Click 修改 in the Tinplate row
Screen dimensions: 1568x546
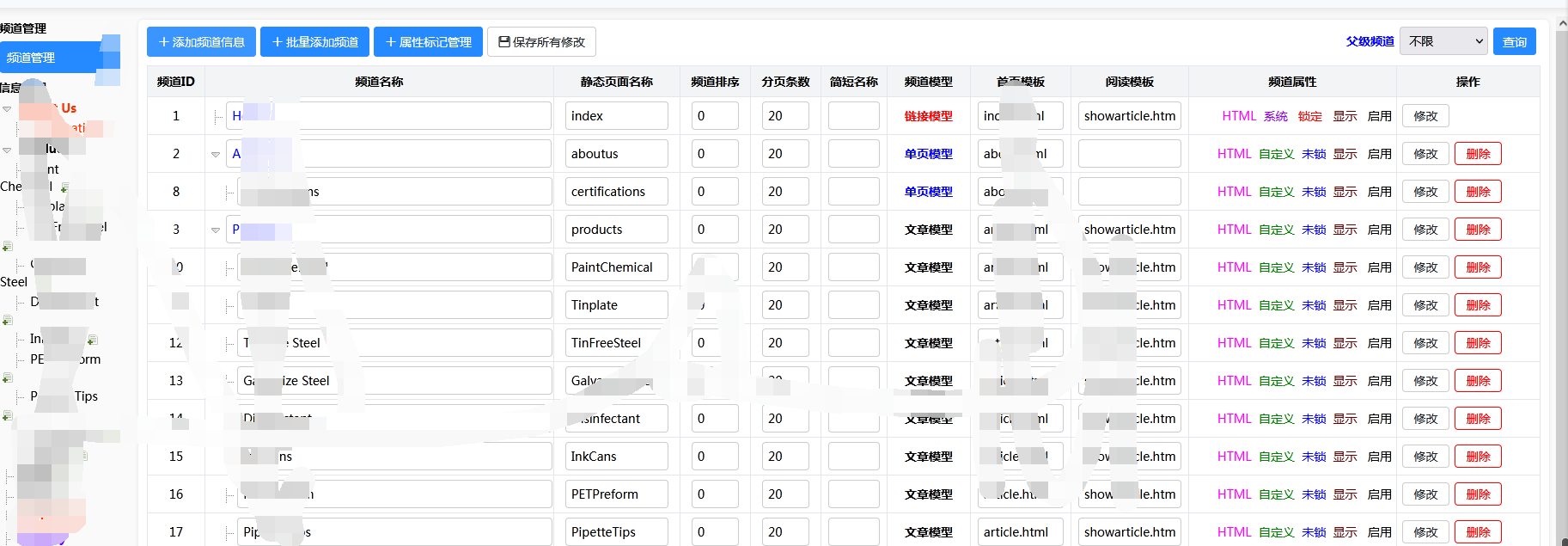(1425, 305)
